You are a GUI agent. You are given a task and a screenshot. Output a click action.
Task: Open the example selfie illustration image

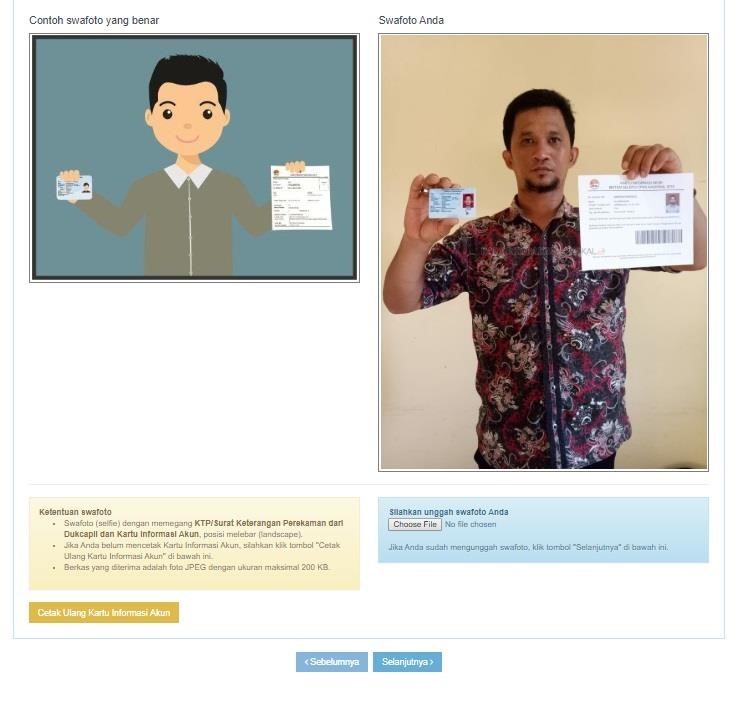(x=194, y=158)
